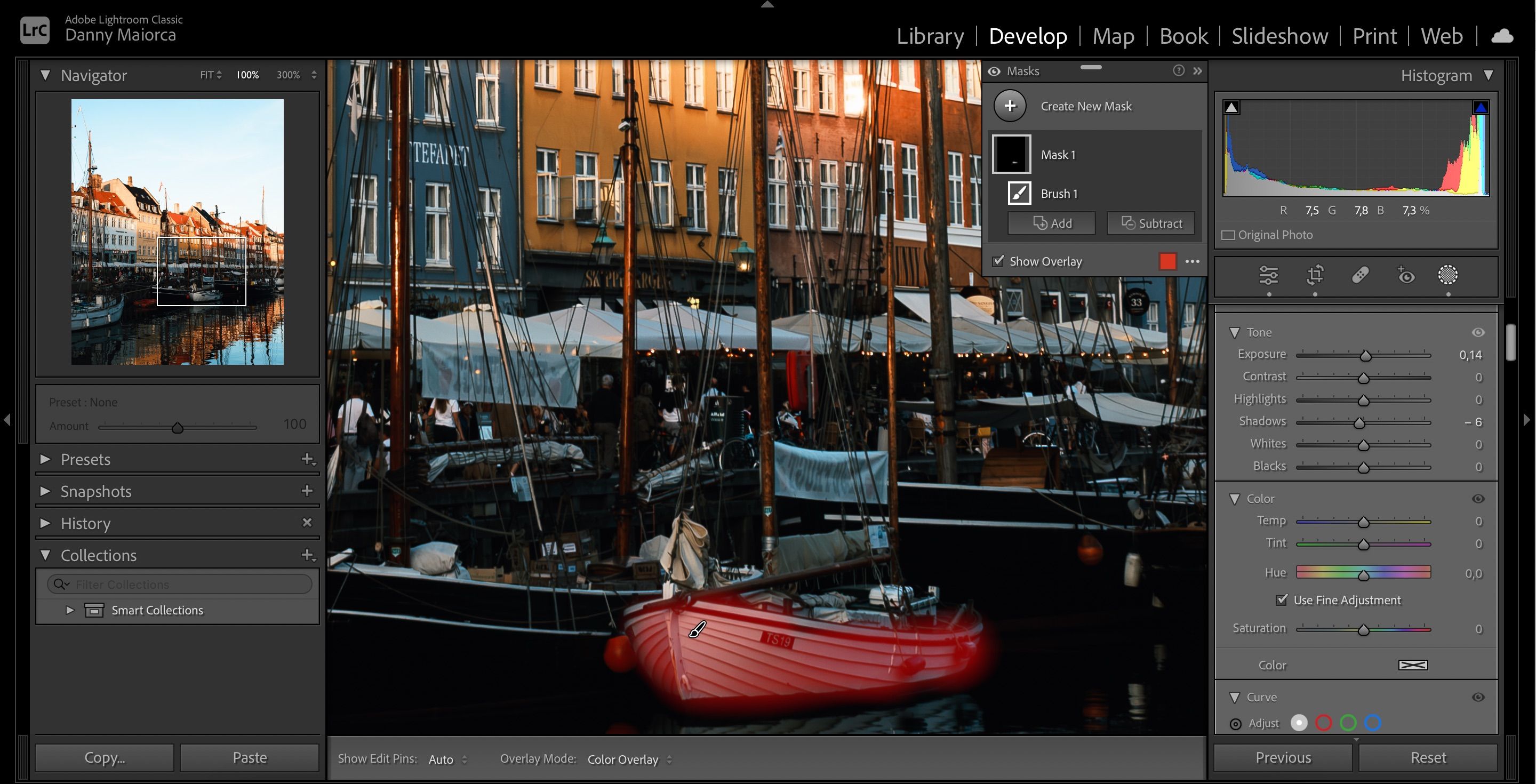This screenshot has height=784, width=1536.
Task: Click the Reset button
Action: (x=1428, y=757)
